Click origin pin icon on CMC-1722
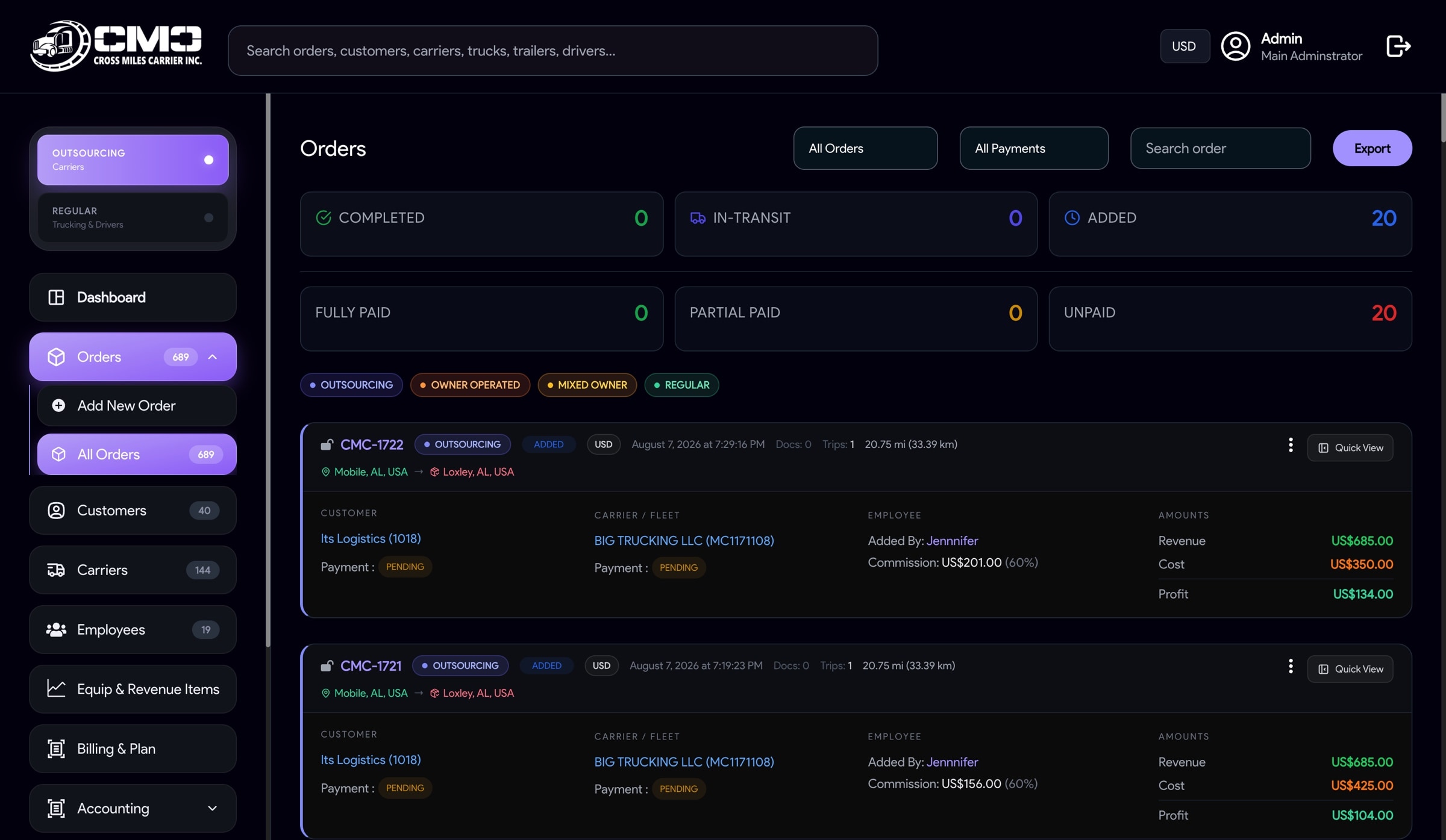This screenshot has height=840, width=1446. tap(325, 472)
